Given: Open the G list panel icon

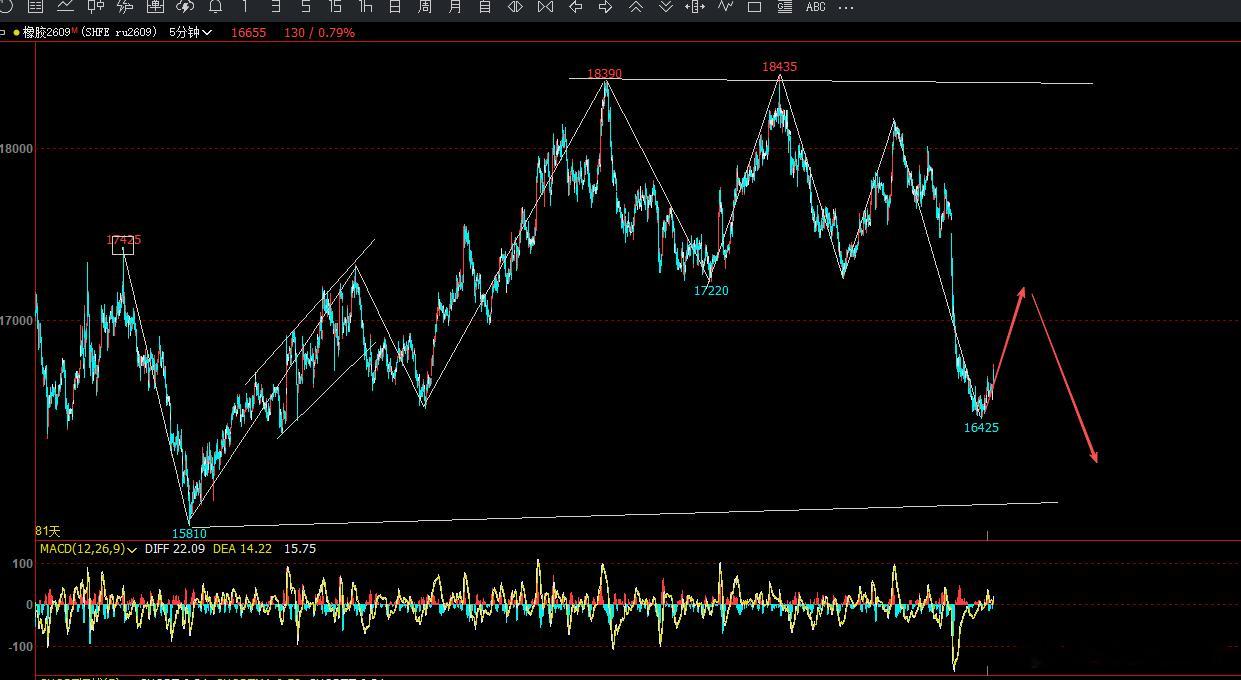Looking at the screenshot, I should [785, 7].
